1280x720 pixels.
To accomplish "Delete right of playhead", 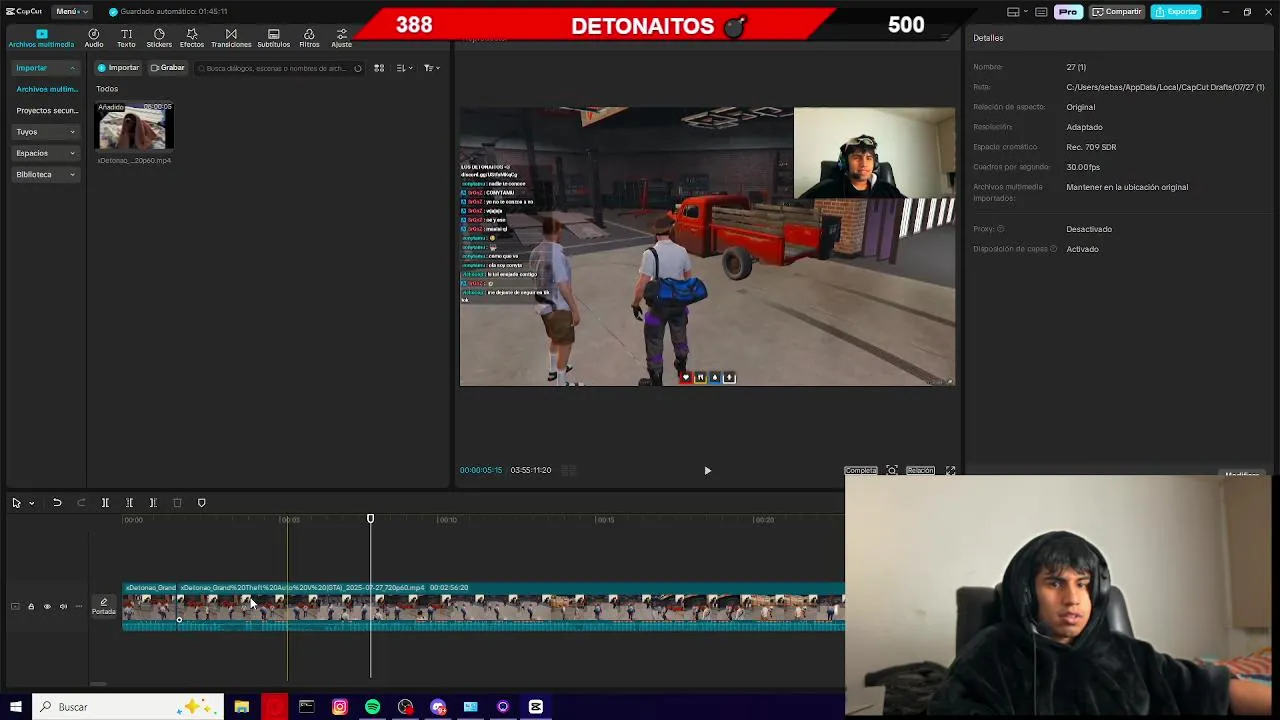I will [153, 503].
